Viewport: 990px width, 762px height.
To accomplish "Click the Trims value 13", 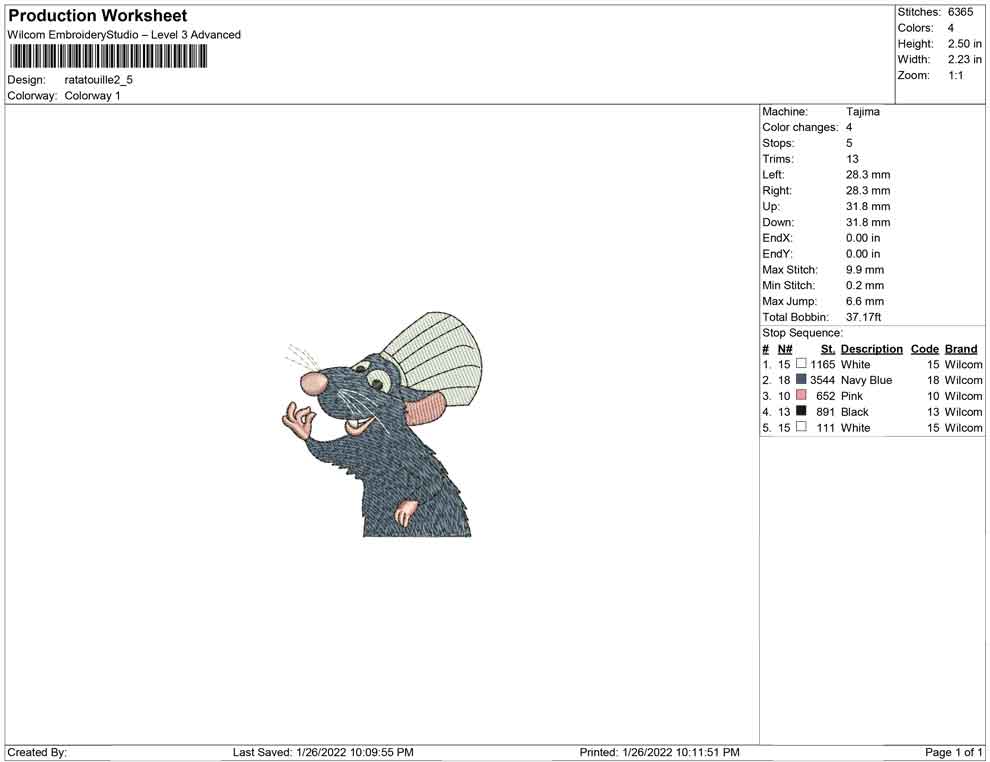I will [x=852, y=159].
